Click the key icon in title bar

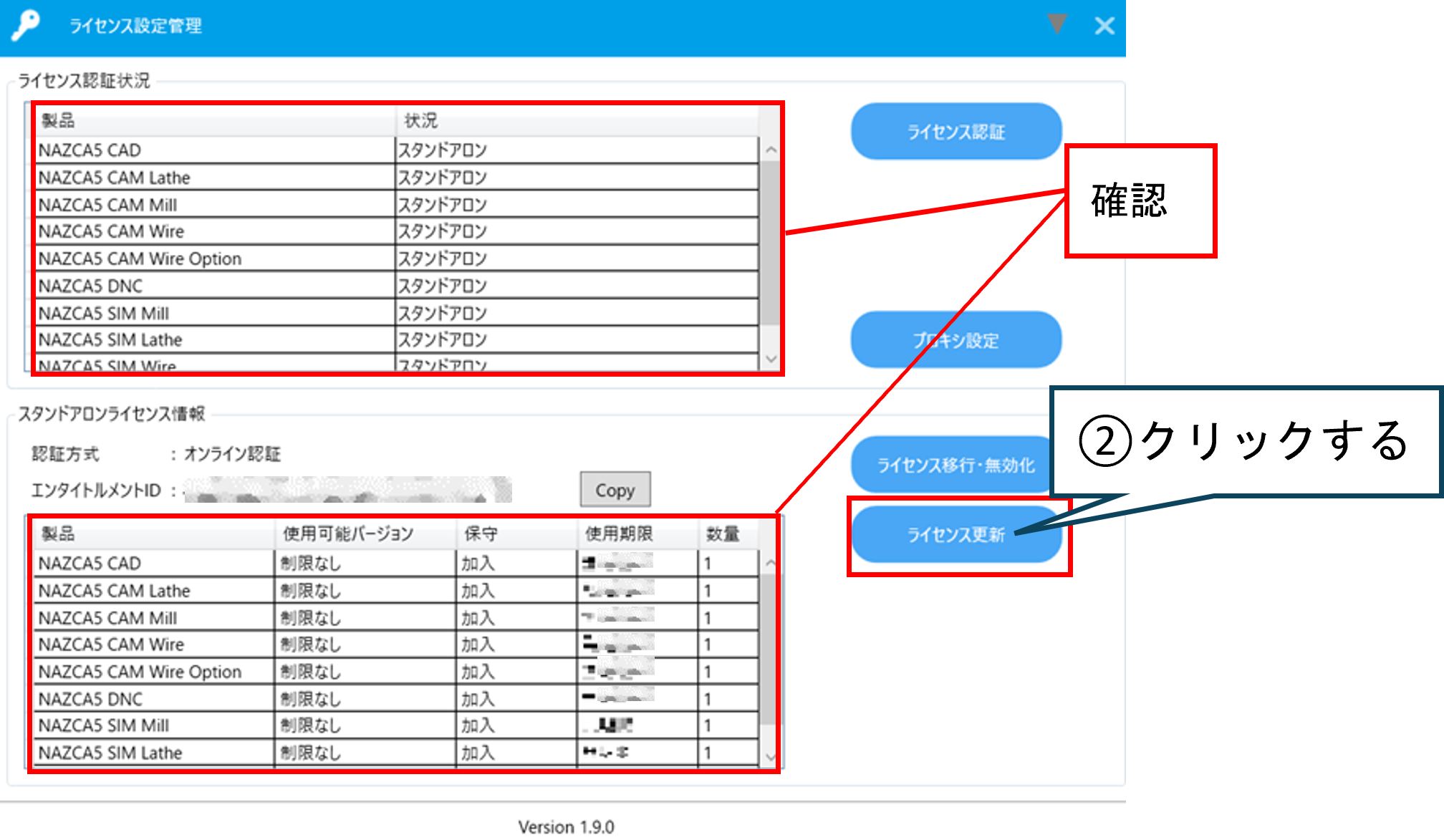coord(26,26)
